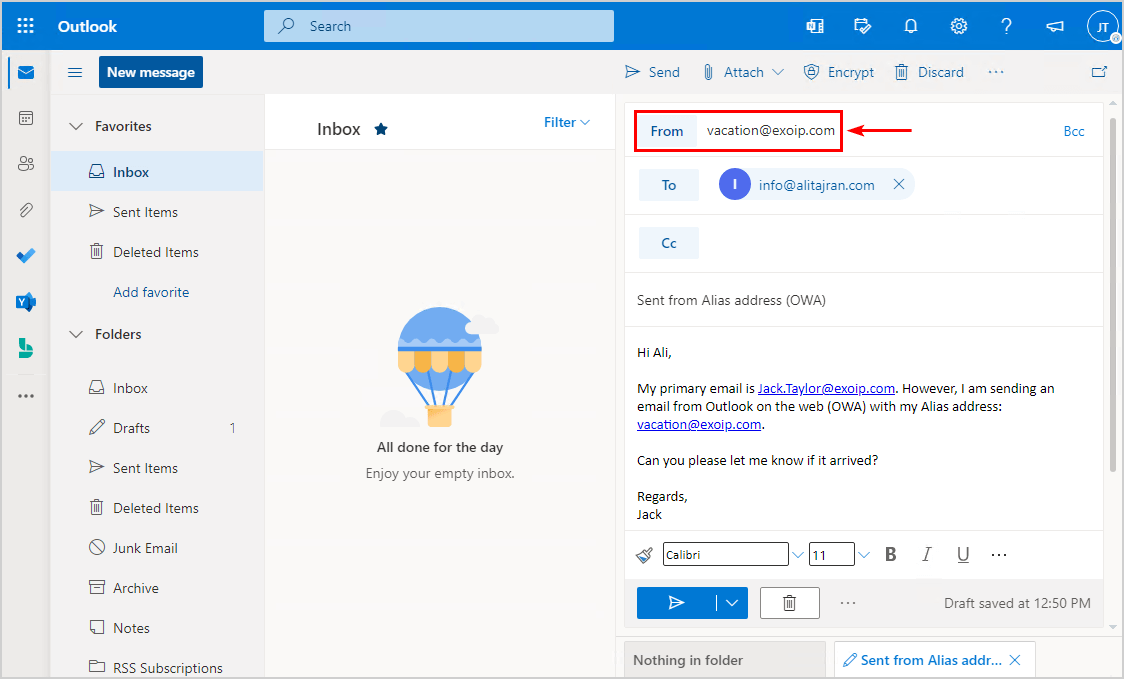Click the blue send arrow button
Image resolution: width=1124 pixels, height=679 pixels.
pos(676,603)
